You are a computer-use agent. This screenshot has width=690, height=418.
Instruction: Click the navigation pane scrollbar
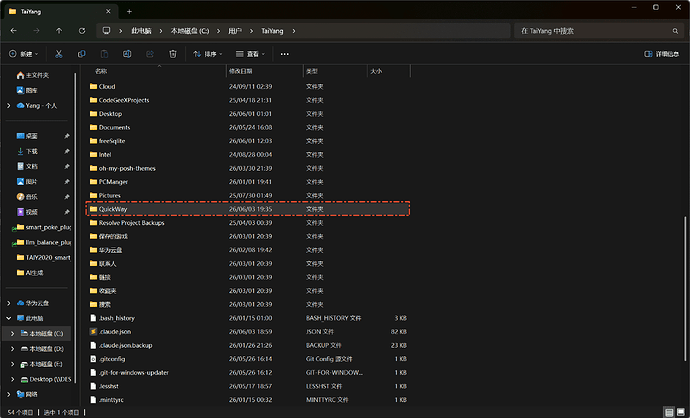tap(75, 228)
